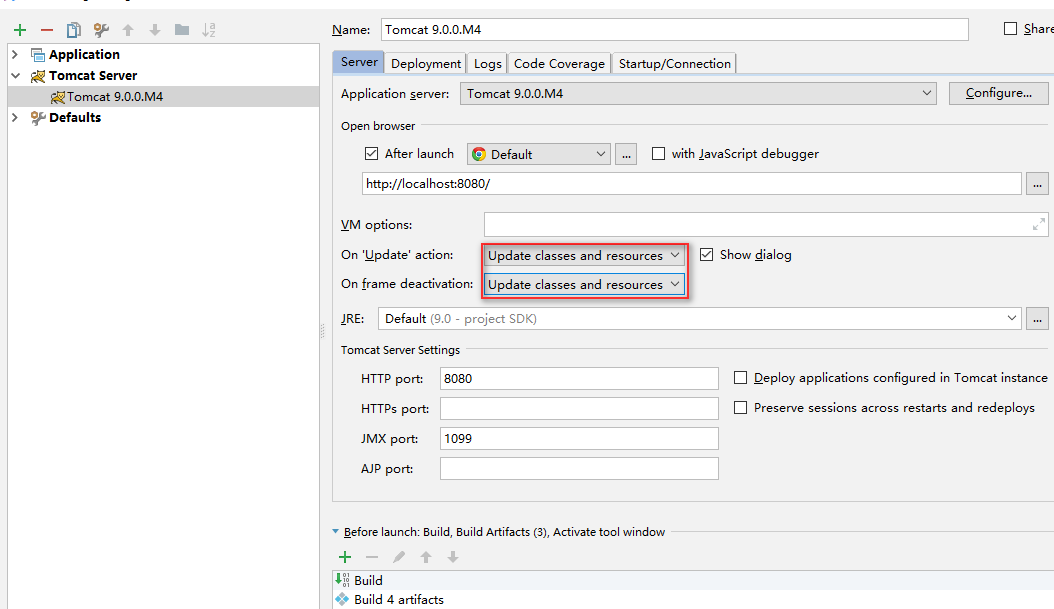Focus the JMX port field
The width and height of the screenshot is (1054, 609).
coord(579,438)
